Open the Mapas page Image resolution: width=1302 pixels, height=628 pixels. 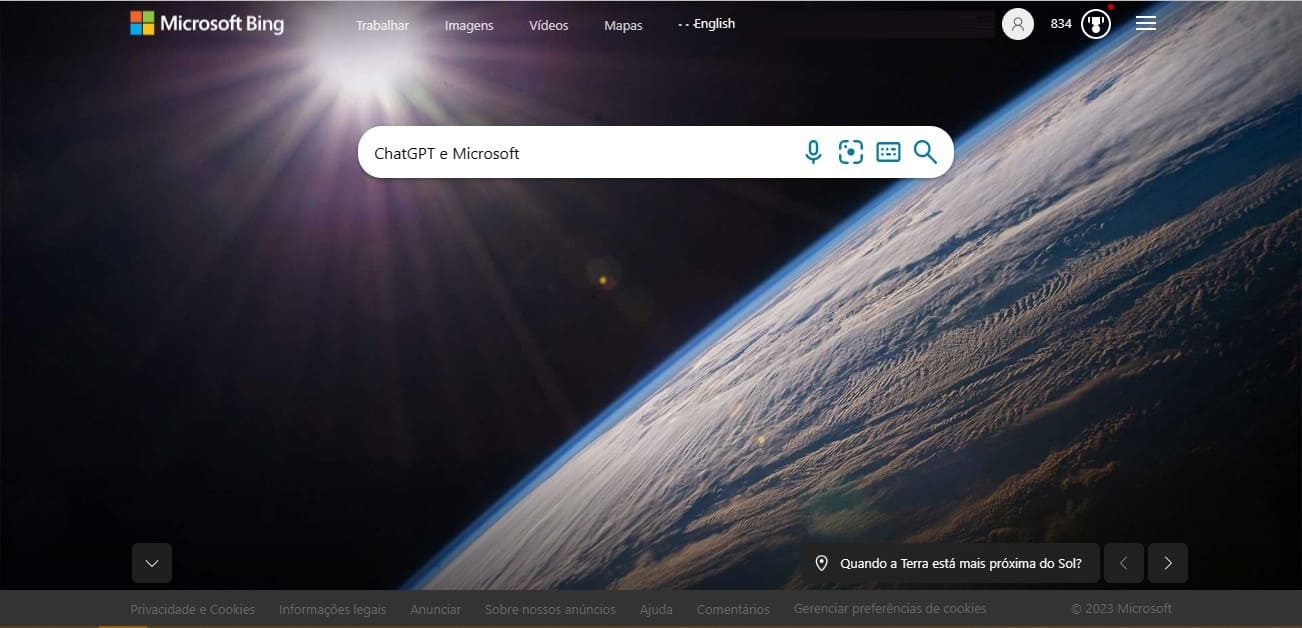623,26
